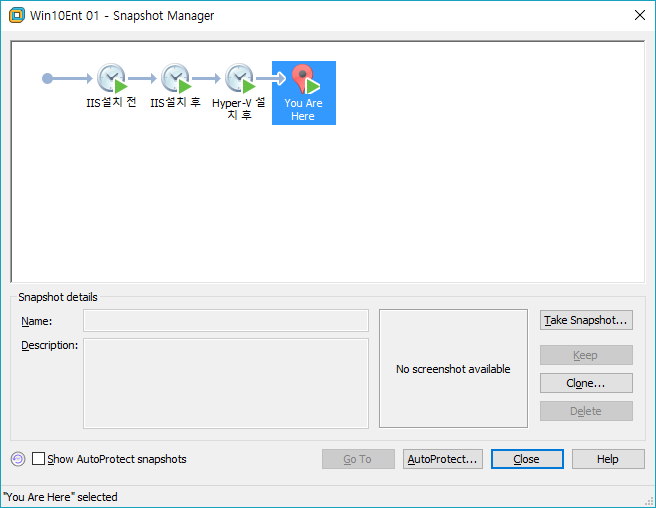The width and height of the screenshot is (656, 508).
Task: Click the snapshot Name field
Action: click(226, 321)
